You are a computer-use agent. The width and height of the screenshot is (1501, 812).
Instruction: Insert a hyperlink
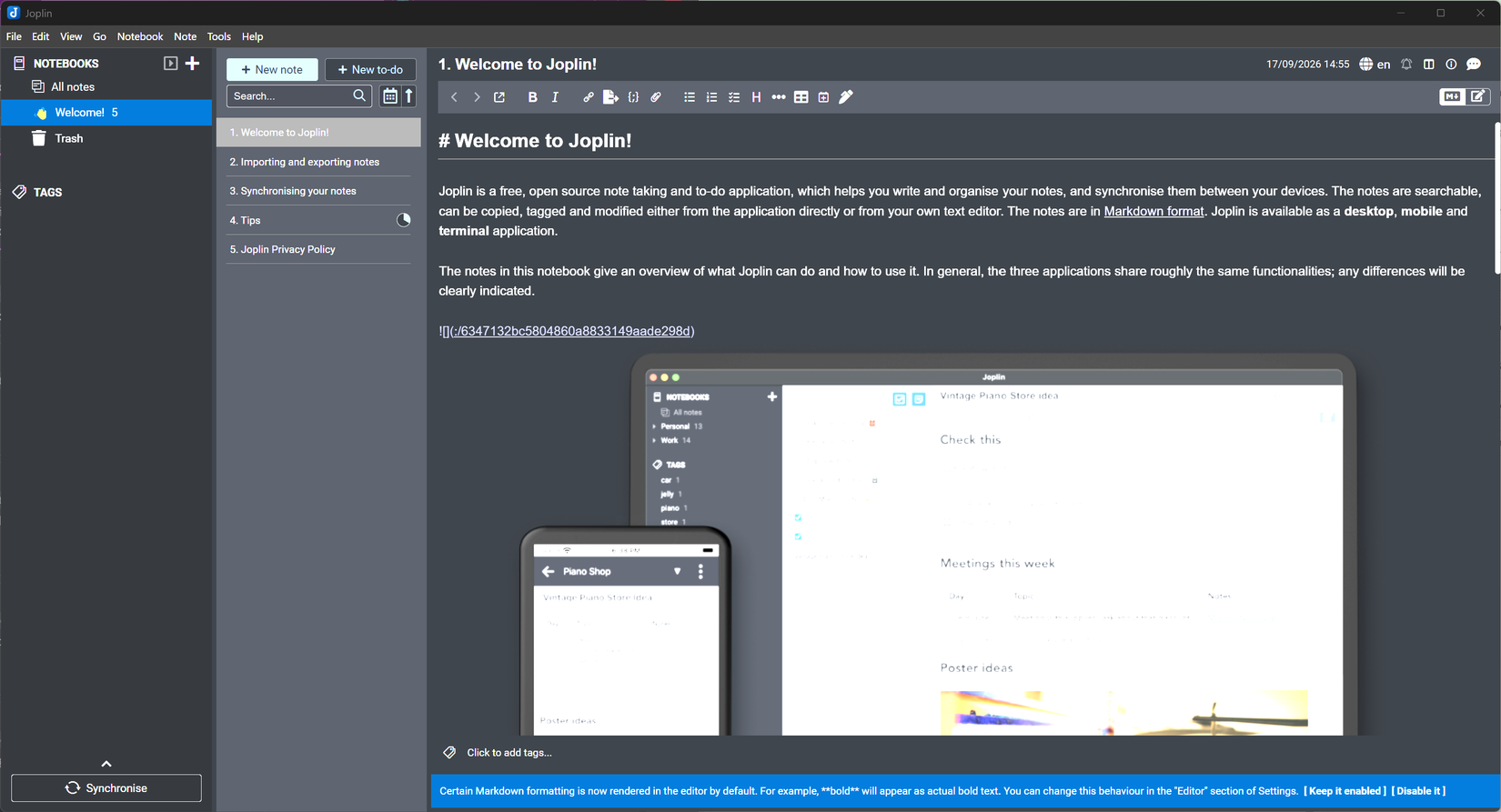point(589,97)
